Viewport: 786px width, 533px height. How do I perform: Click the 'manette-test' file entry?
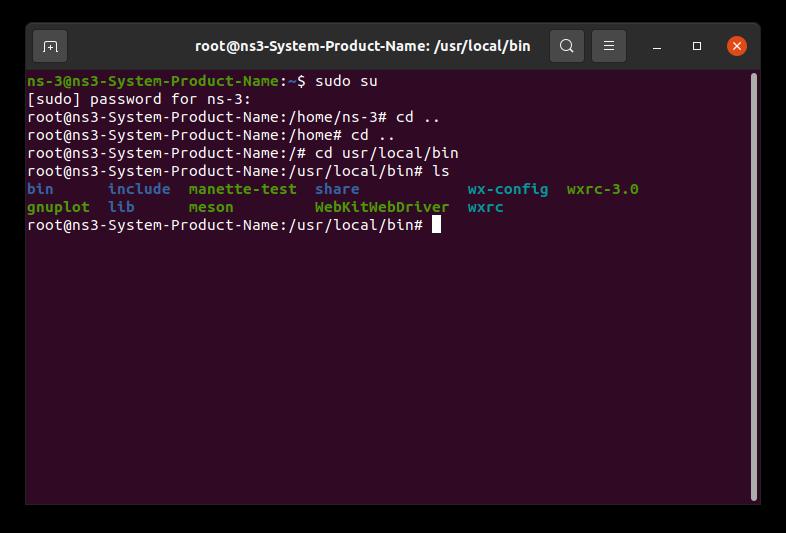point(243,190)
